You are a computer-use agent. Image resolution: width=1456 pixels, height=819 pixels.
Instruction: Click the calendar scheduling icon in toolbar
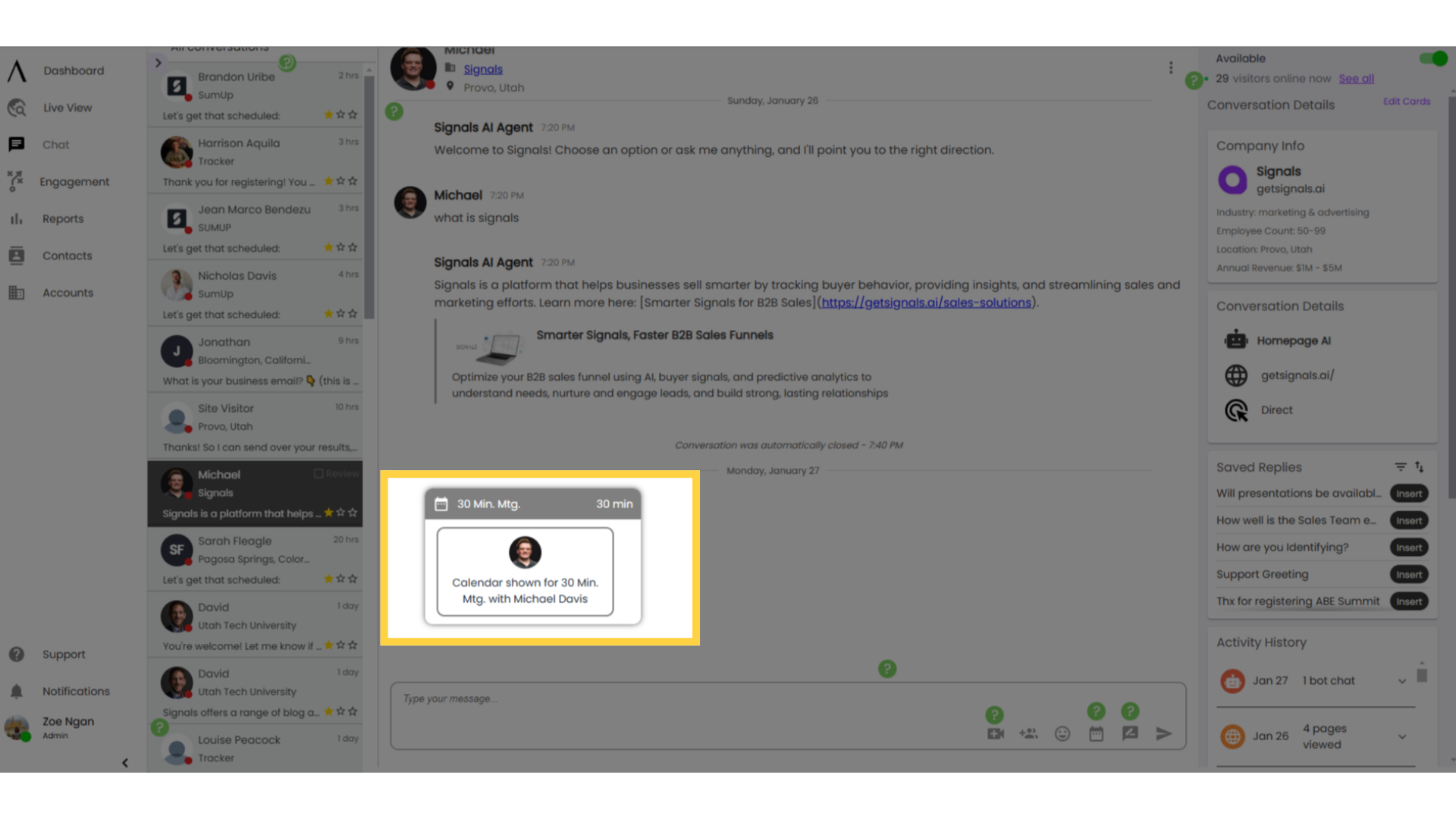1096,733
